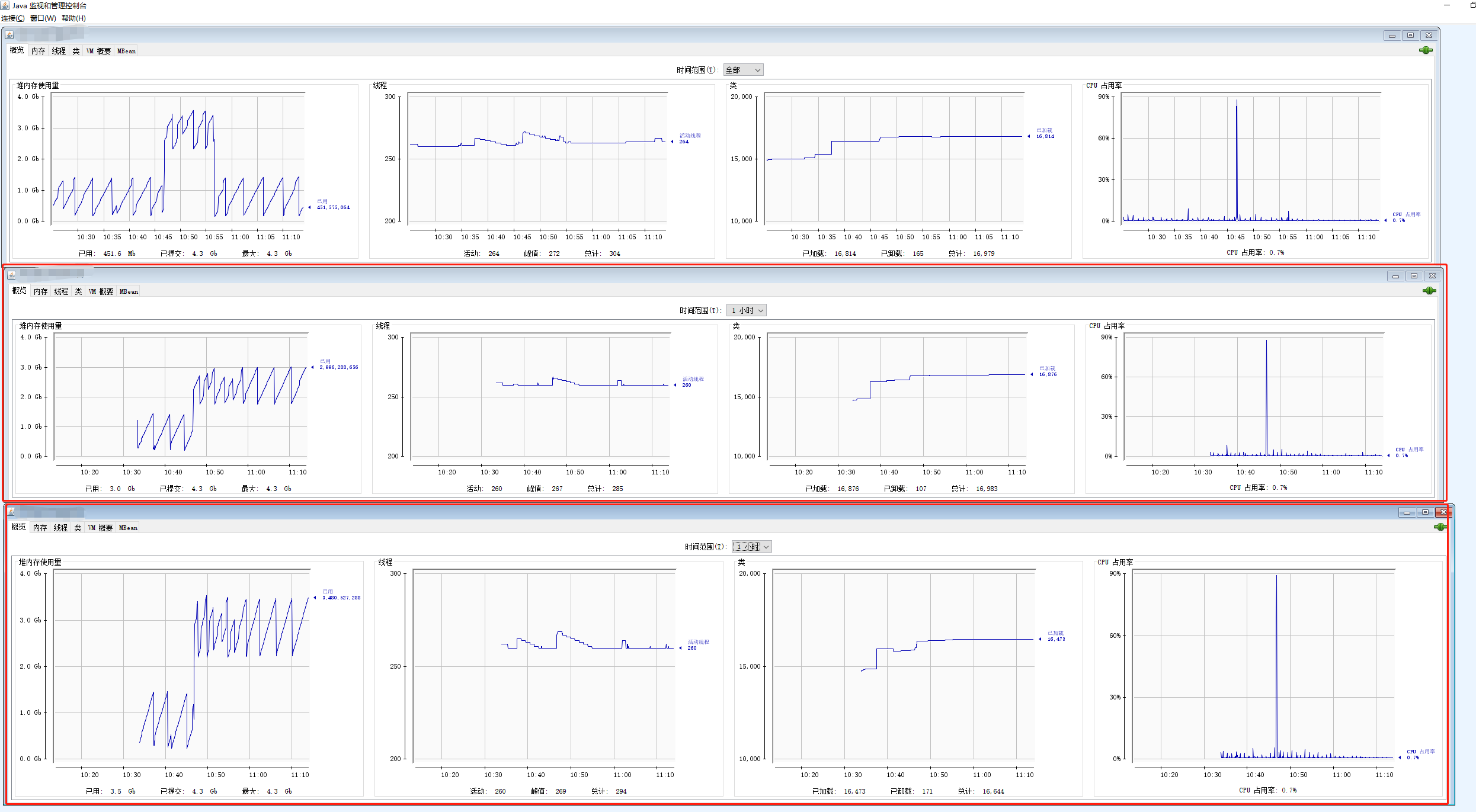Open the 窗口(W) menu
The height and width of the screenshot is (812, 1476).
(43, 18)
